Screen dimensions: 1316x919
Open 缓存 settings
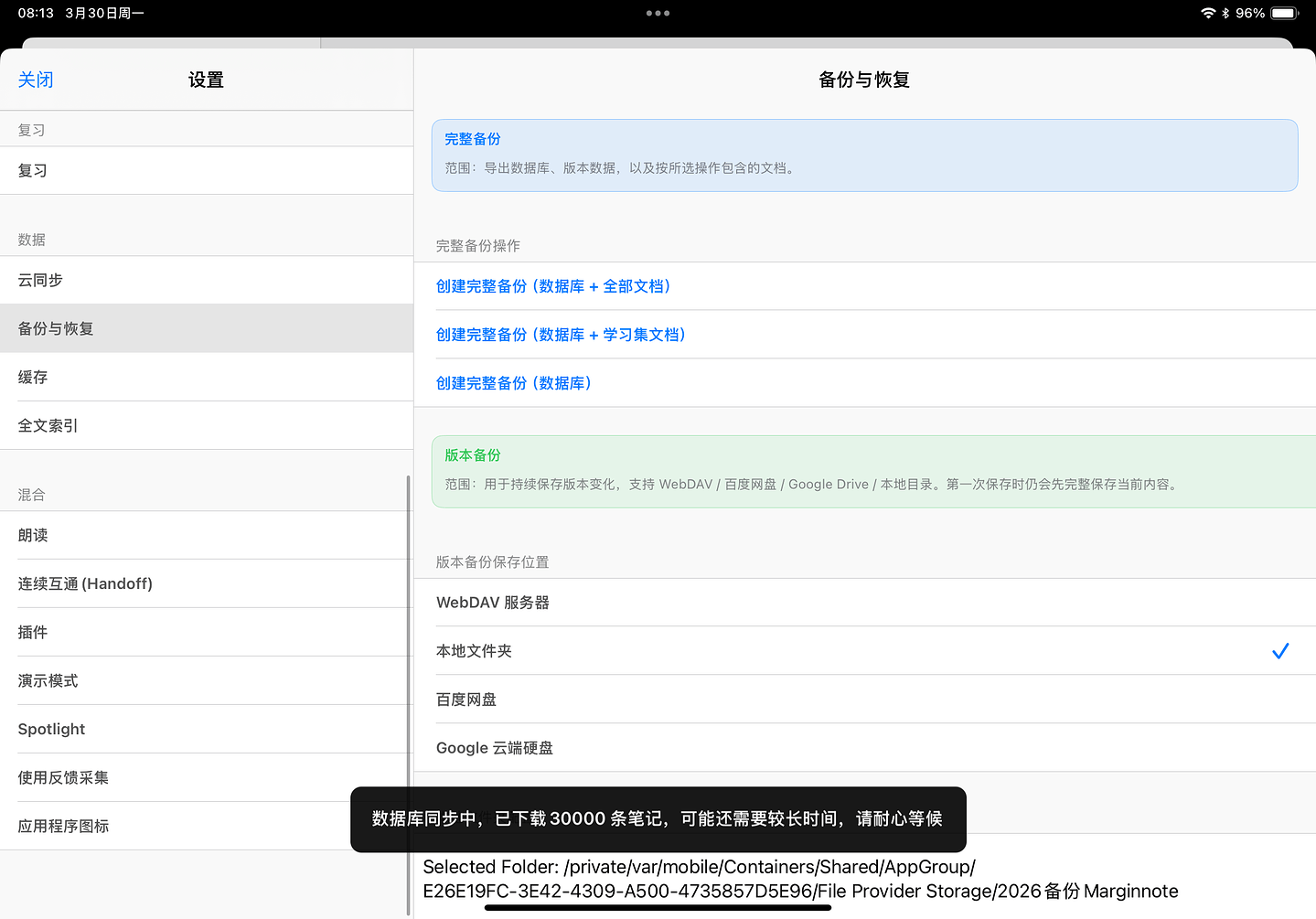pyautogui.click(x=33, y=378)
